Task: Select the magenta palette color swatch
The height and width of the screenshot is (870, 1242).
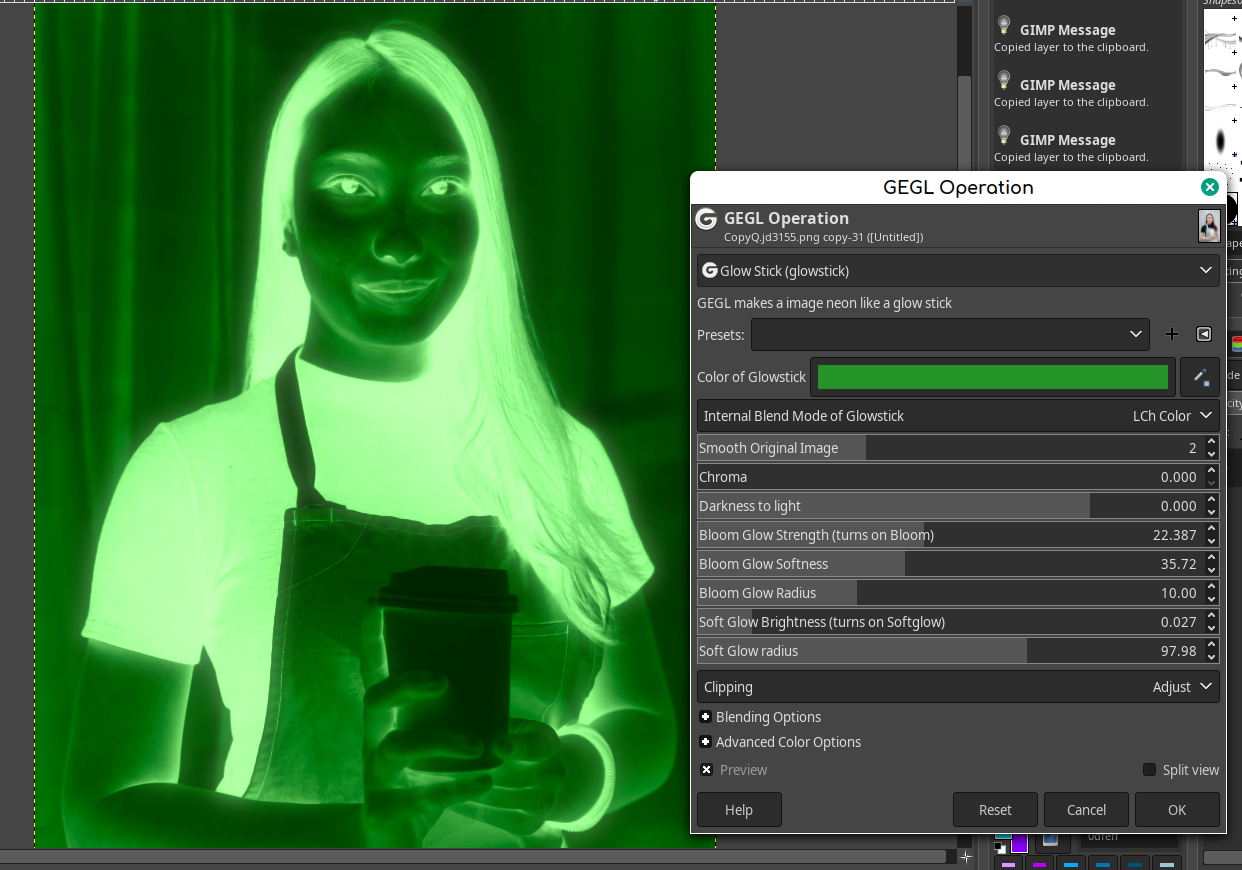Action: (1039, 865)
